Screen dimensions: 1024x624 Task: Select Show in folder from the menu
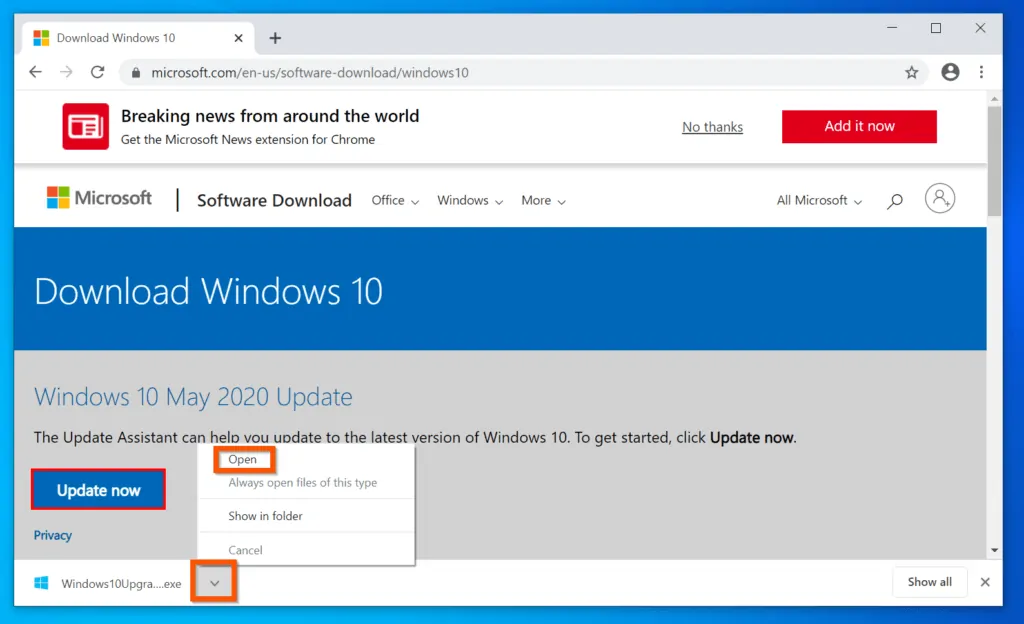[x=265, y=516]
